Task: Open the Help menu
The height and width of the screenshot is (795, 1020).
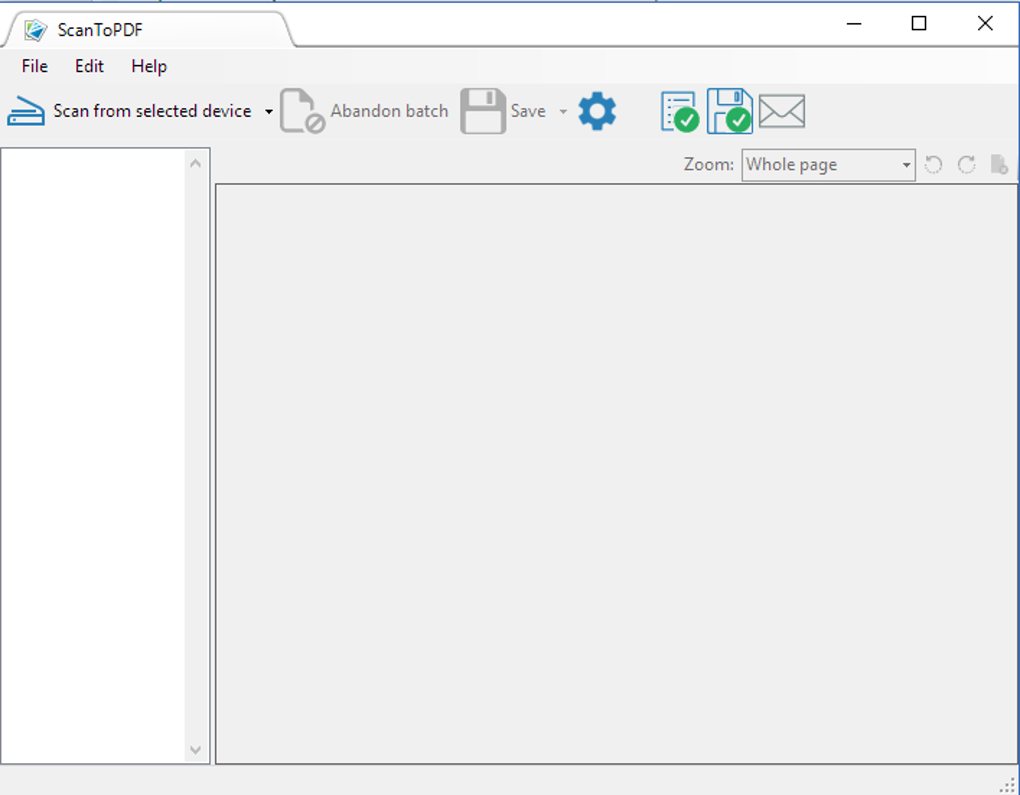Action: pos(149,66)
